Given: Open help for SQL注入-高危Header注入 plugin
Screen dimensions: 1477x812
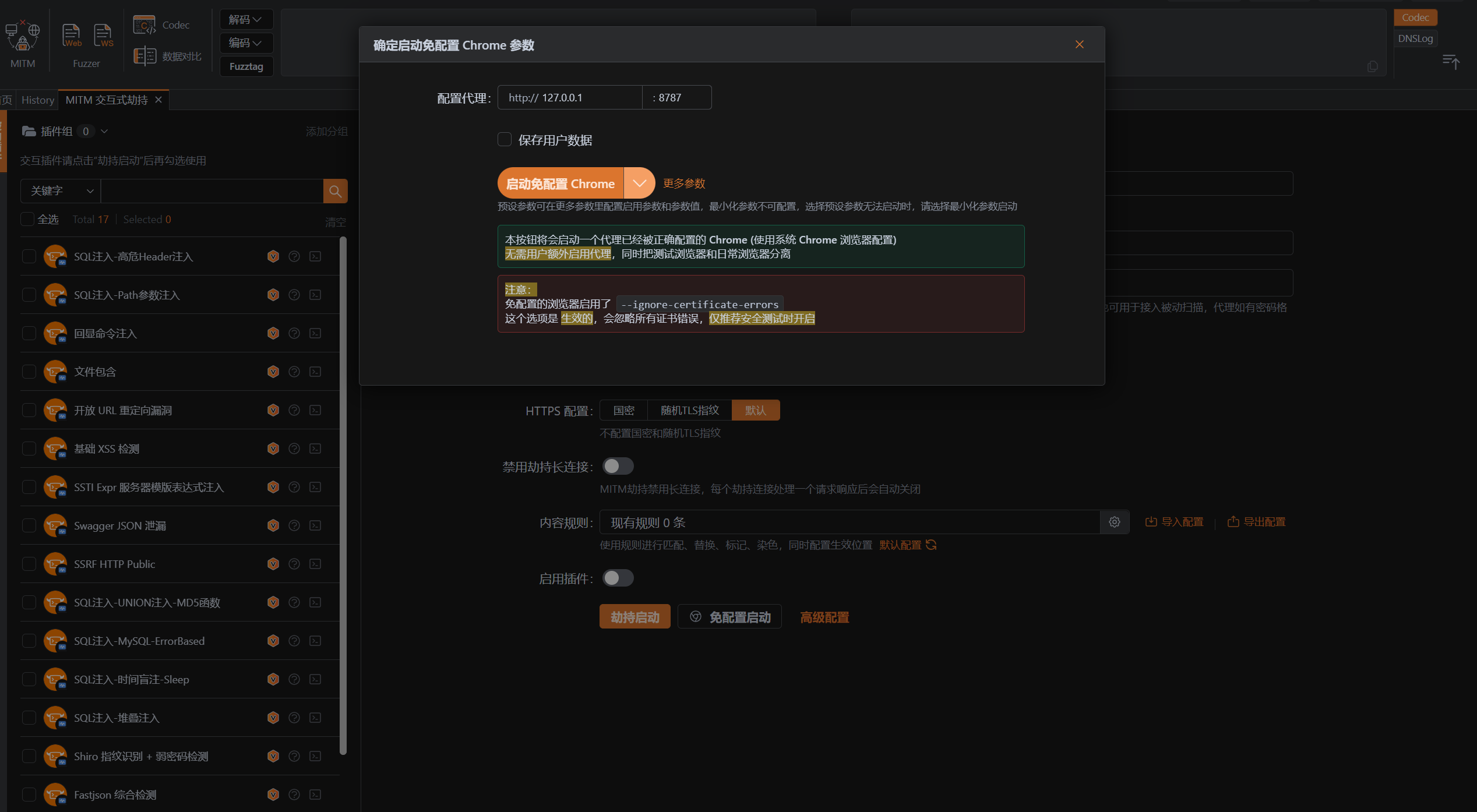Looking at the screenshot, I should (x=294, y=256).
